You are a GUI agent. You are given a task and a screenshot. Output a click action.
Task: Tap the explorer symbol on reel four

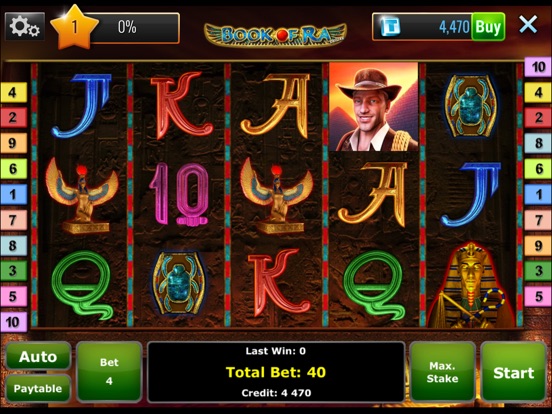pos(374,107)
